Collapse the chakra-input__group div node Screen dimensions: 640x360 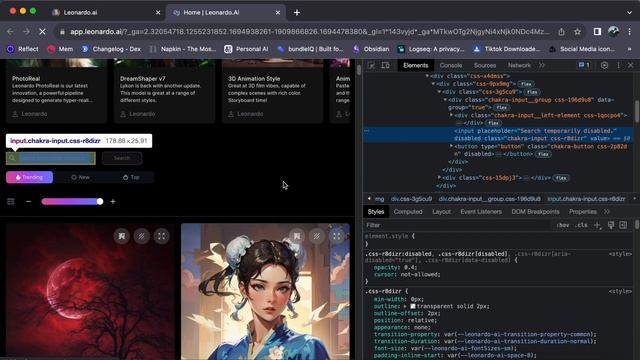[445, 100]
